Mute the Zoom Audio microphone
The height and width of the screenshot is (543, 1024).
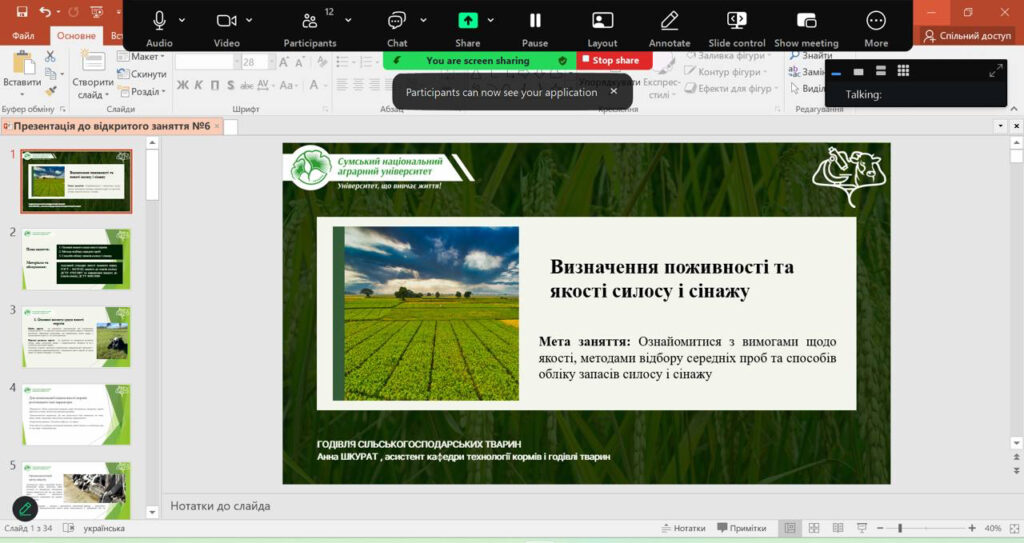pyautogui.click(x=159, y=20)
